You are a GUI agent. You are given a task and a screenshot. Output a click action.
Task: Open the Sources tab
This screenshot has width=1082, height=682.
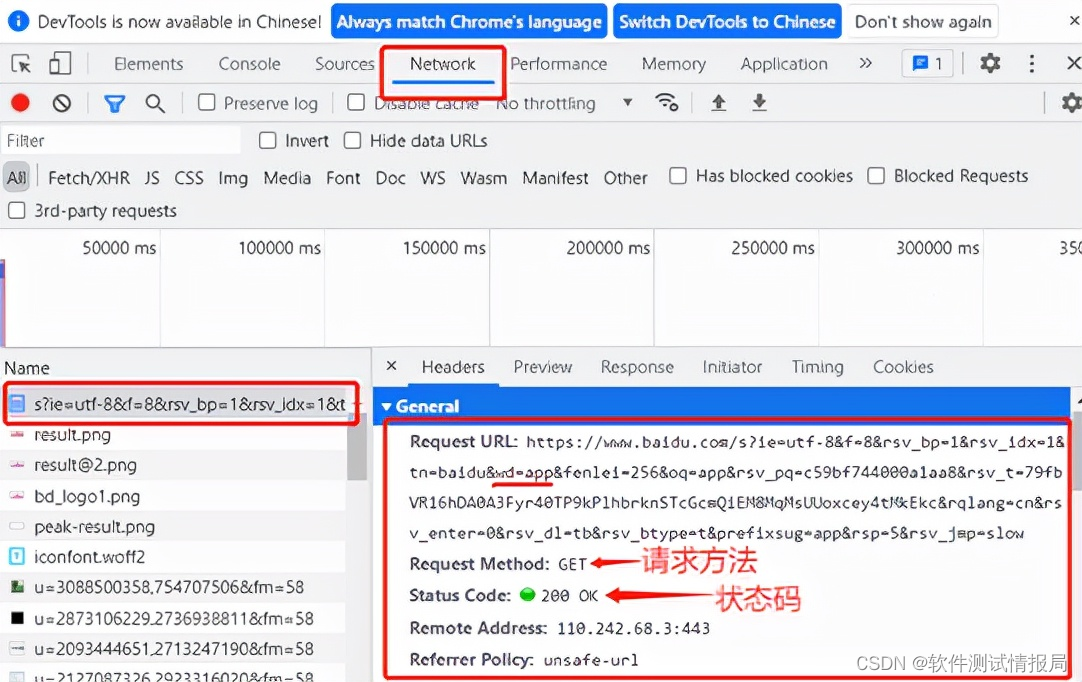coord(344,64)
